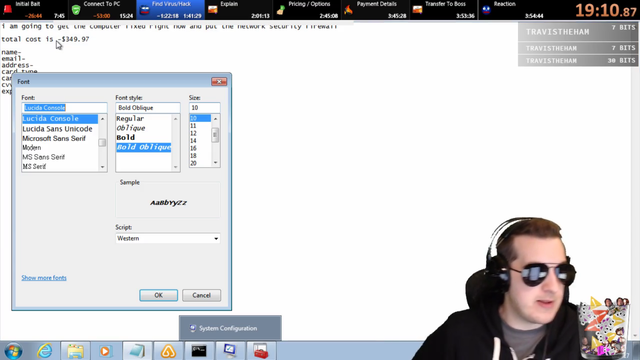The width and height of the screenshot is (640, 360).
Task: Select Lucida Console in font list
Action: pos(60,118)
